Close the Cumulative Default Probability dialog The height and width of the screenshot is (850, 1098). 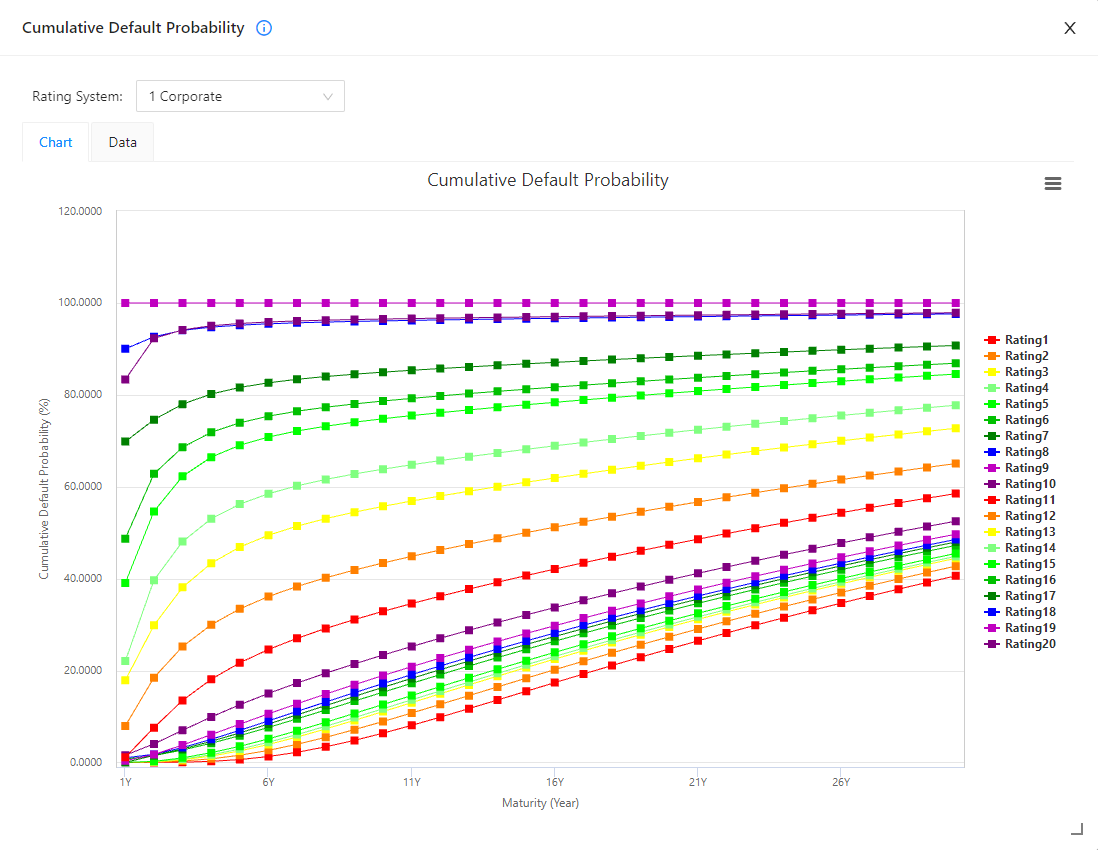pyautogui.click(x=1069, y=28)
